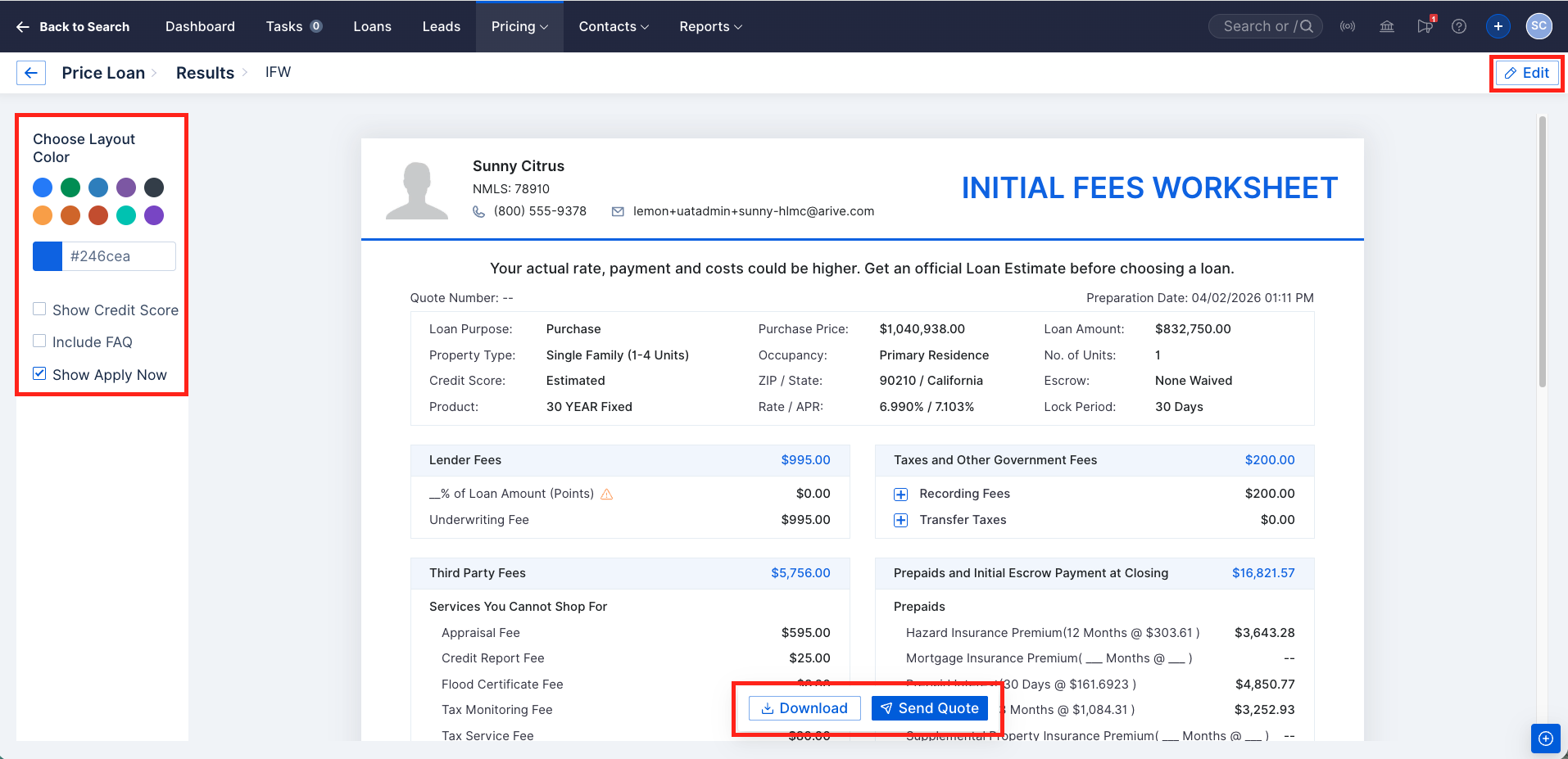Viewport: 1568px width, 759px height.
Task: Click the Search input field
Action: pyautogui.click(x=1264, y=25)
